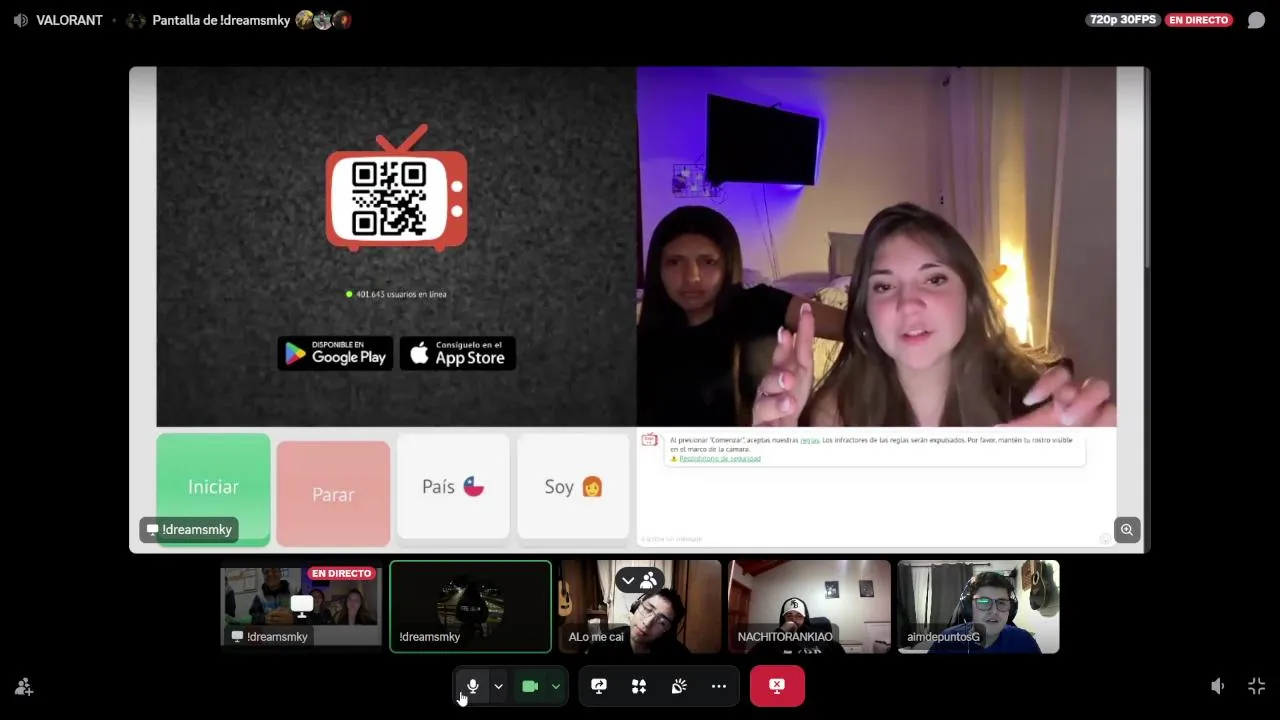Open microphone input options arrow

(498, 686)
